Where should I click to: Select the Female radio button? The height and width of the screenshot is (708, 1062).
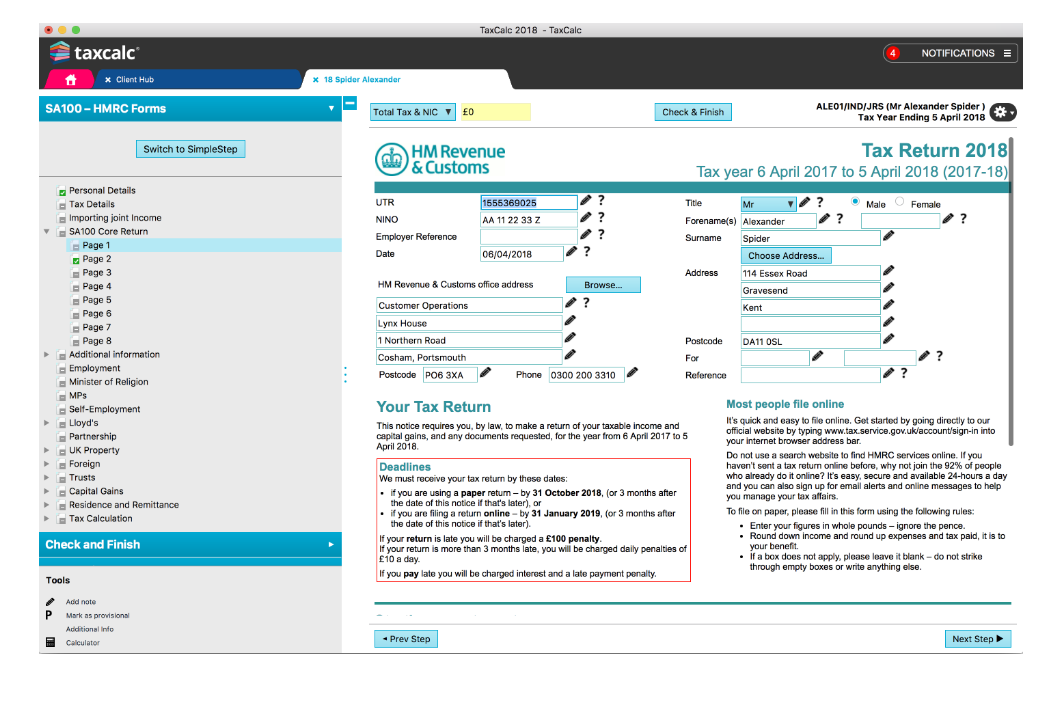coord(900,202)
